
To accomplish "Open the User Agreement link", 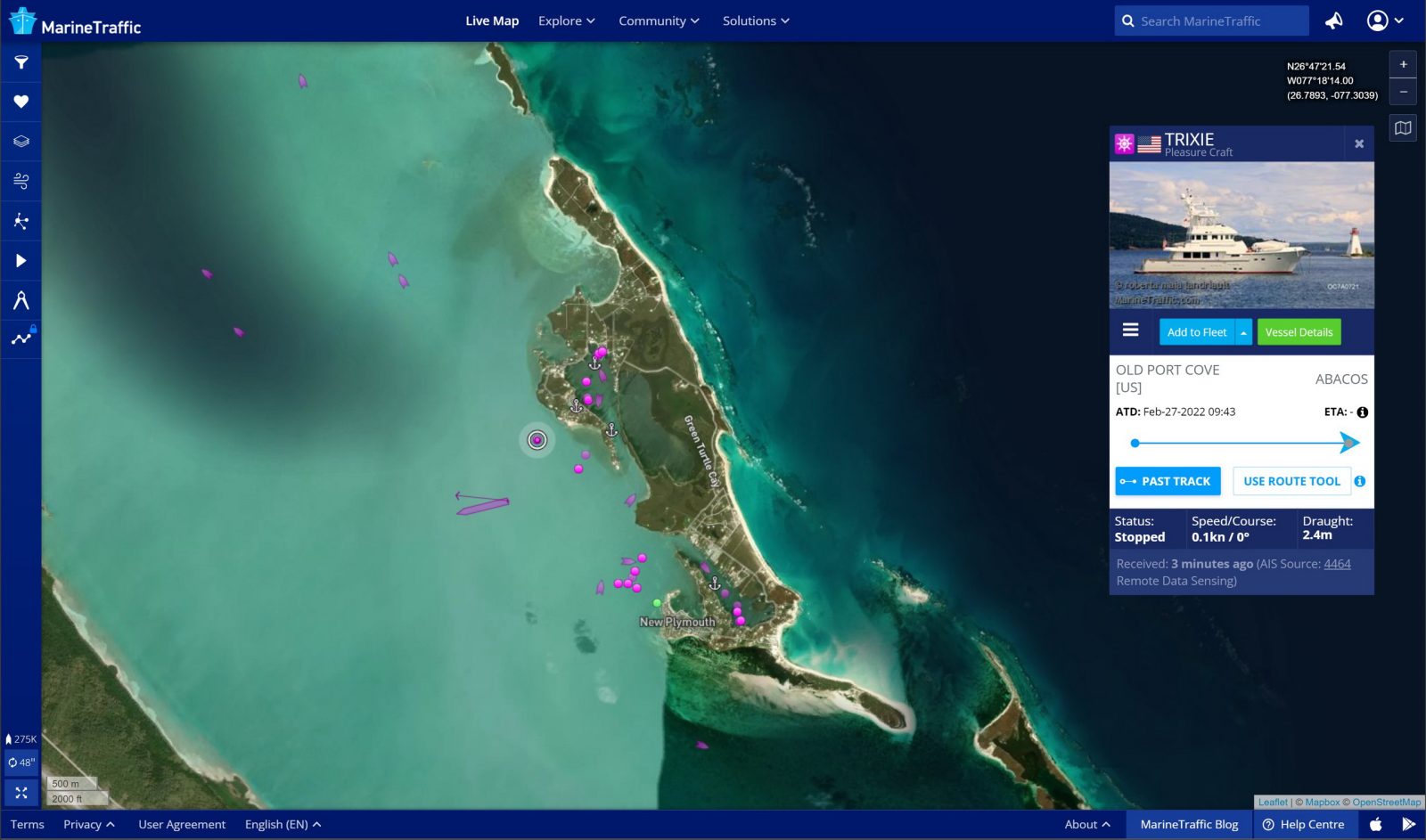I will pos(182,824).
